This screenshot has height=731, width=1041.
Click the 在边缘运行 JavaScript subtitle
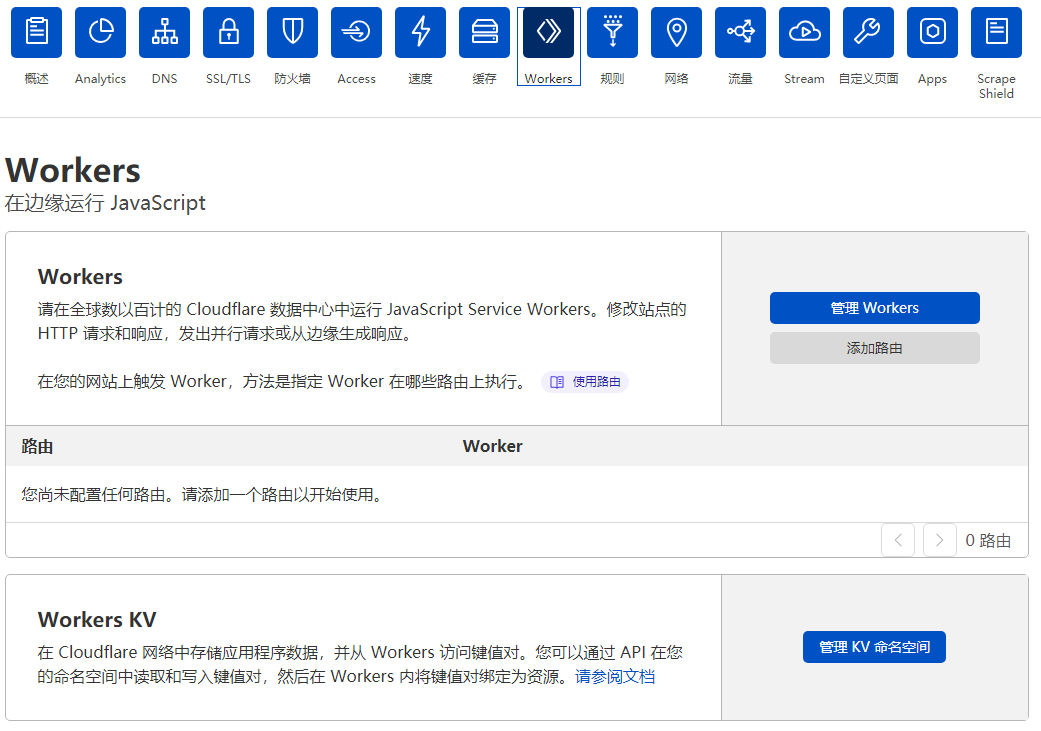tap(105, 203)
